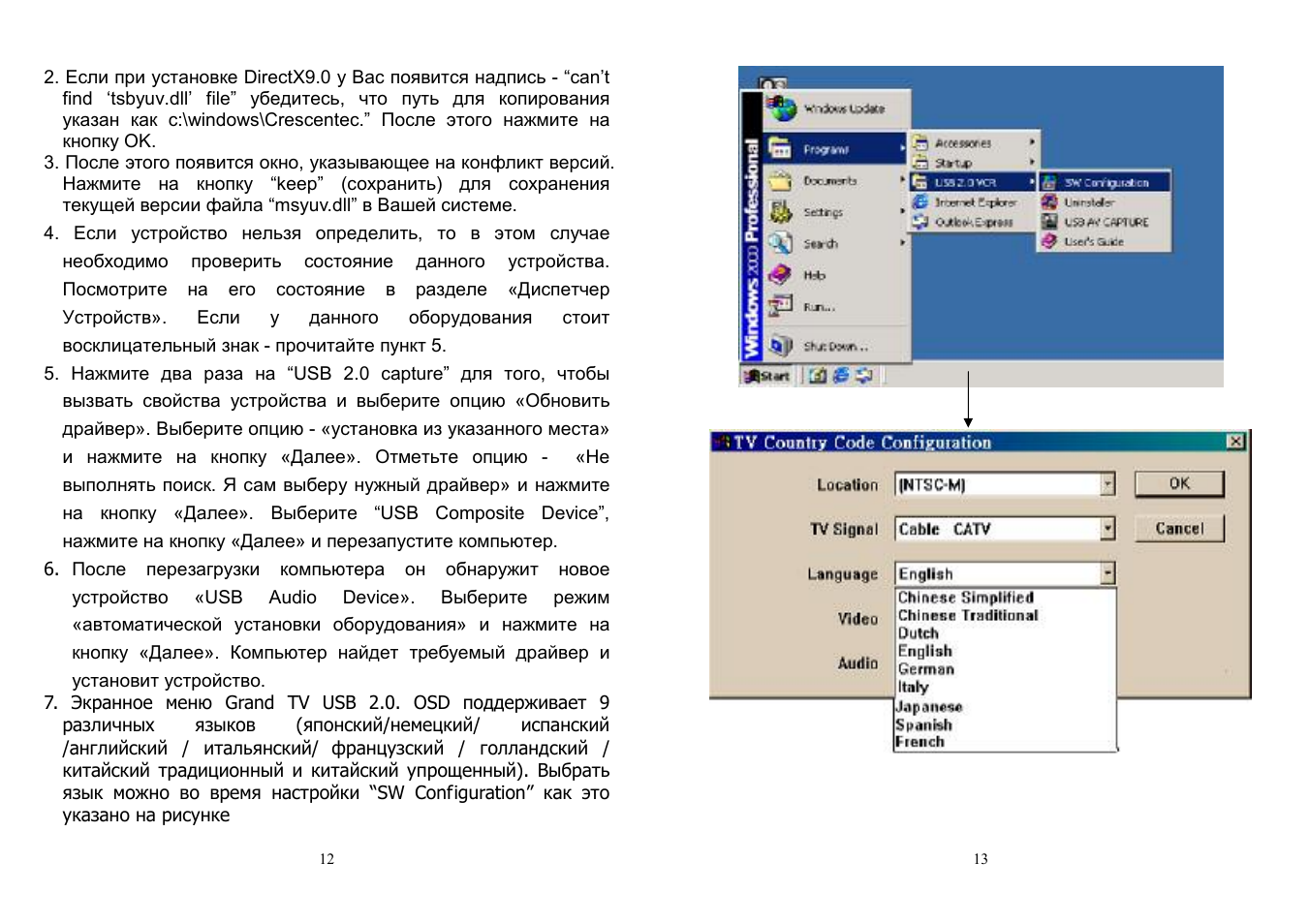Select Chinese Simplified language
Viewport: 1309px width, 924px height.
1006,598
